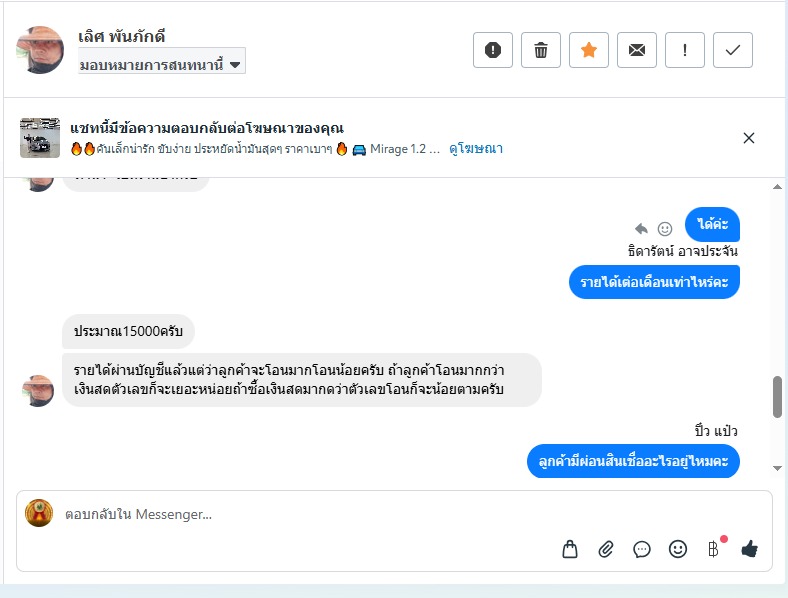
Task: React to ได้ค่ะ message with emoji icon
Action: [x=665, y=228]
